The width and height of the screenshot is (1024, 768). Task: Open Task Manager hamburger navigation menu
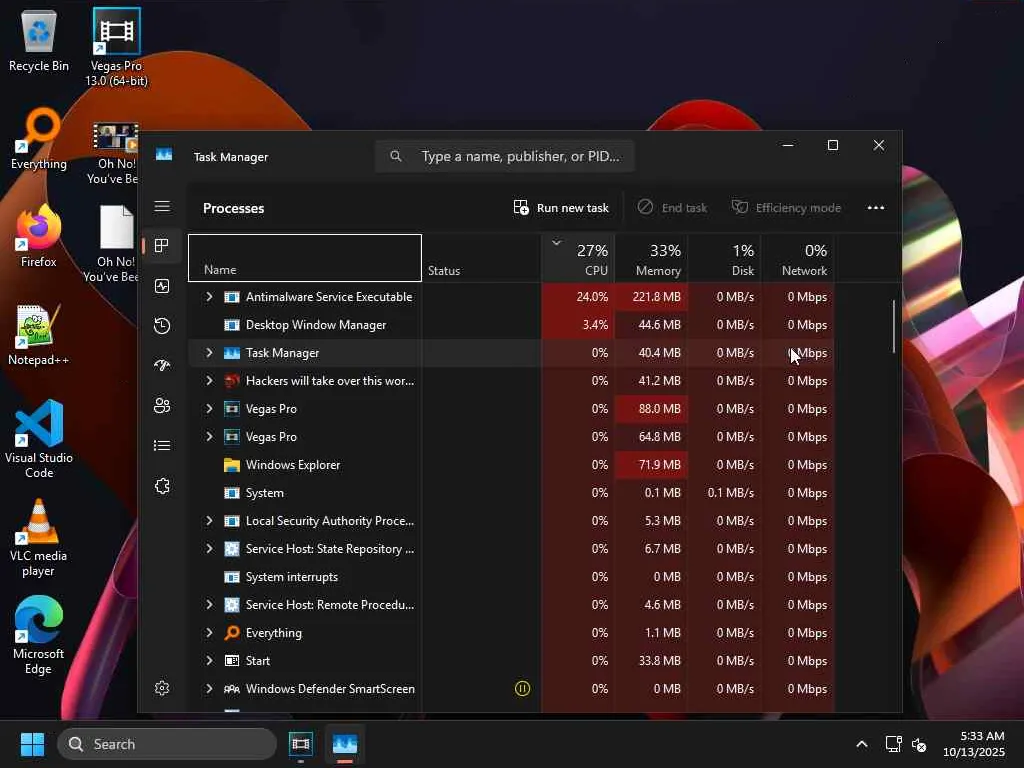pos(162,207)
